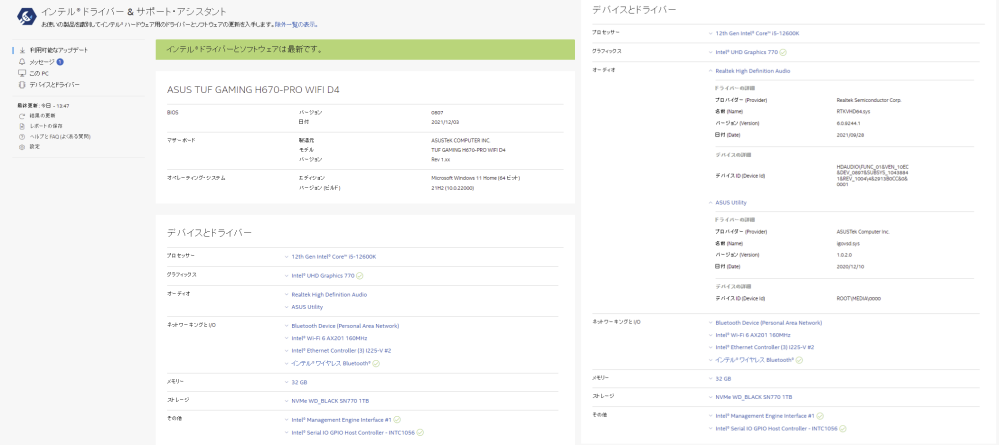
Task: Click the question mark icon for ヘルプとFAQ
Action: click(x=22, y=136)
